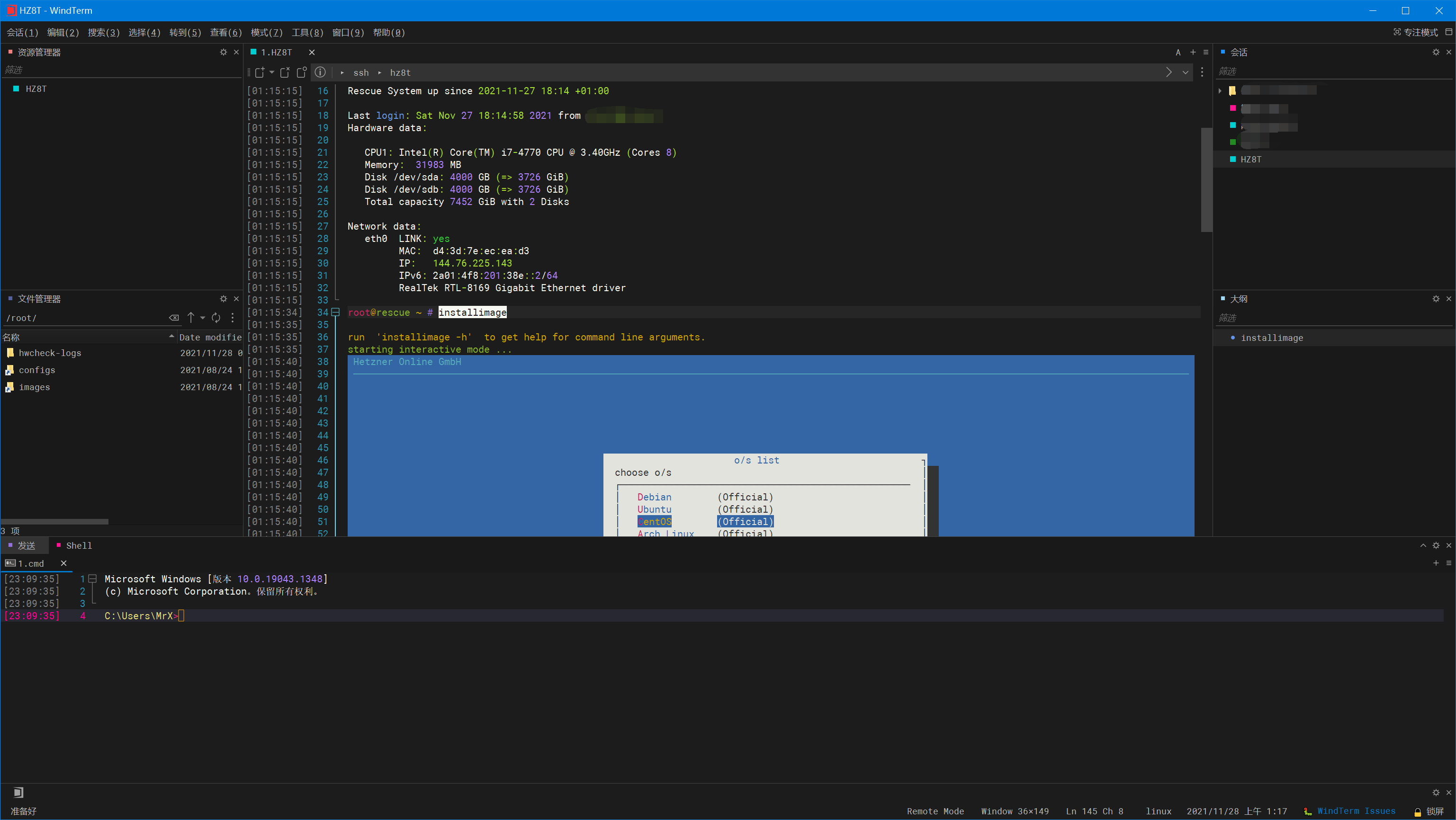Open the new session dropdown arrow
1456x820 pixels.
(272, 72)
